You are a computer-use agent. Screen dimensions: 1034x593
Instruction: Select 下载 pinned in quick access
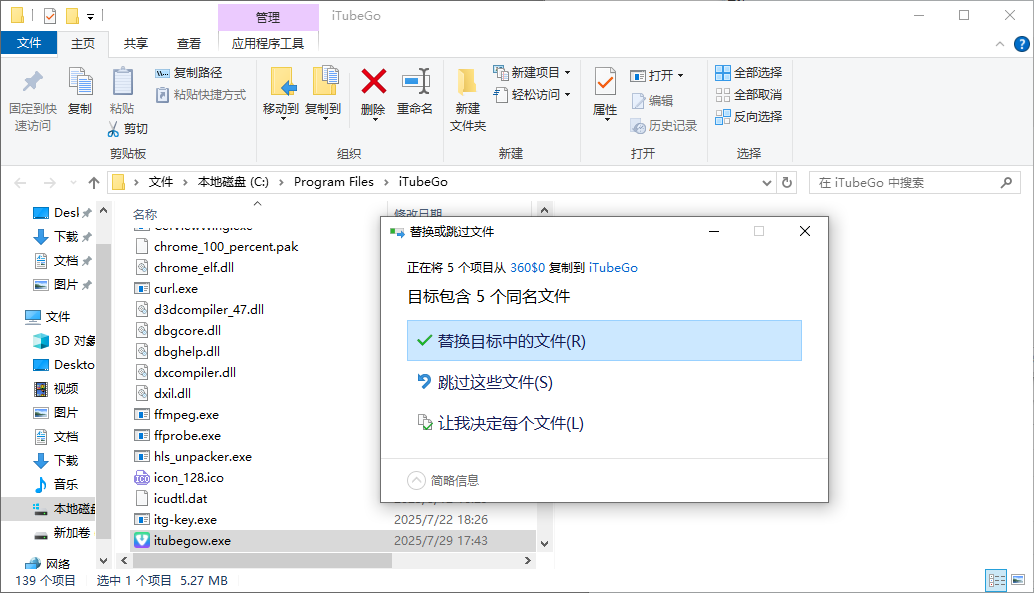pos(63,237)
